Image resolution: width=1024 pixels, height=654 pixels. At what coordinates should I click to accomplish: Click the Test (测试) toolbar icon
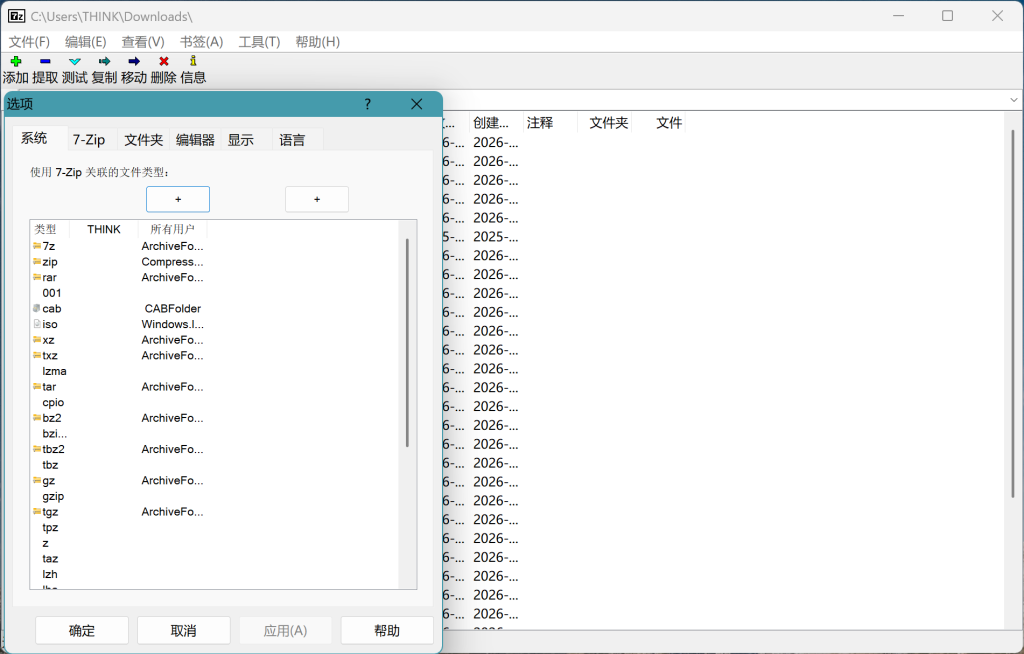(x=75, y=62)
